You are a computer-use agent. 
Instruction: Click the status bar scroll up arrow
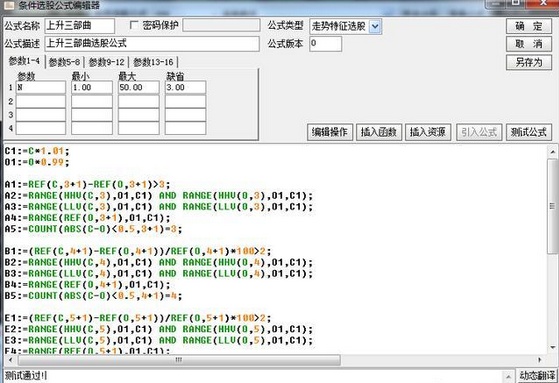[508, 376]
